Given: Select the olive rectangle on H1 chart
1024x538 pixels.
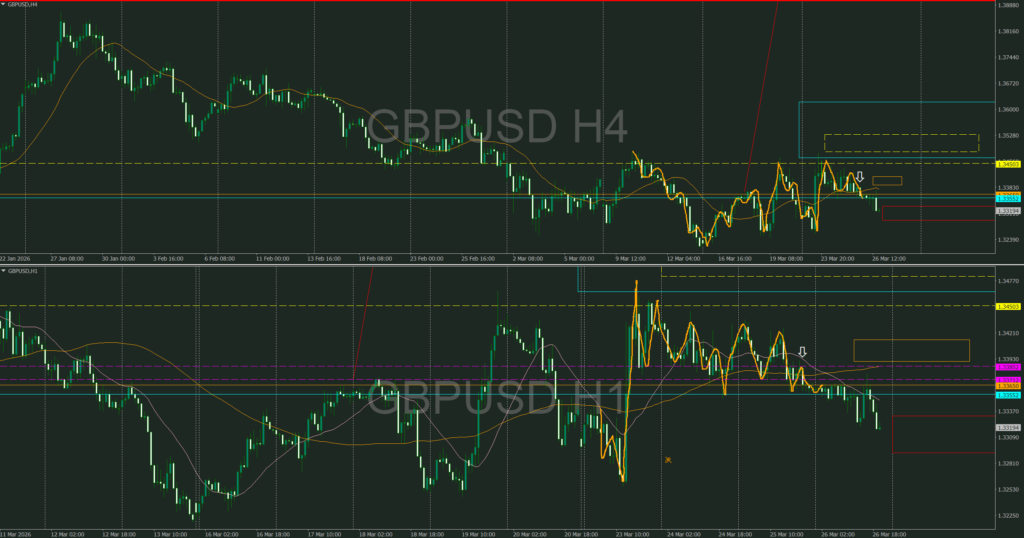Looking at the screenshot, I should [911, 350].
